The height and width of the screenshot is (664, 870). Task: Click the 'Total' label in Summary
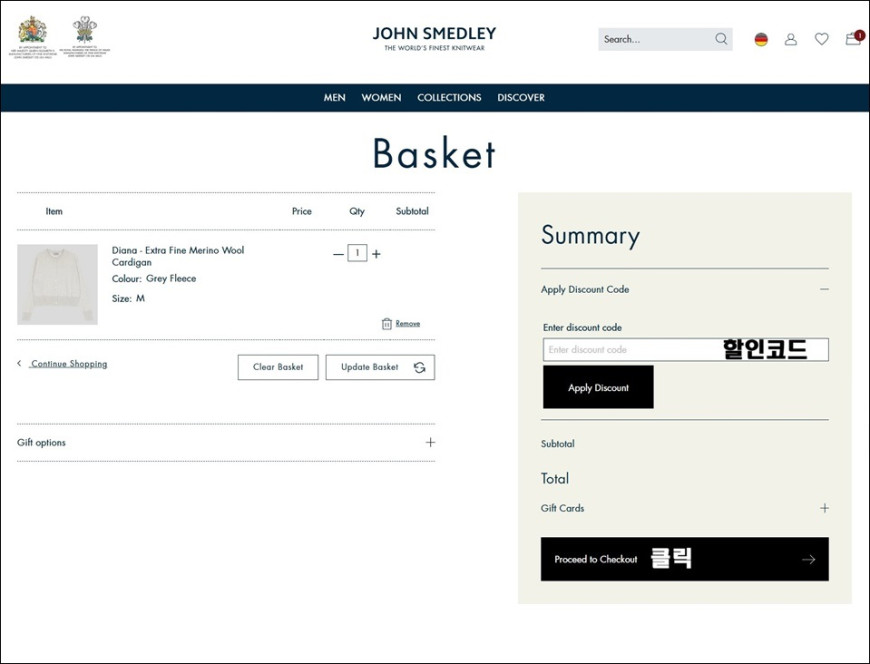(x=555, y=479)
